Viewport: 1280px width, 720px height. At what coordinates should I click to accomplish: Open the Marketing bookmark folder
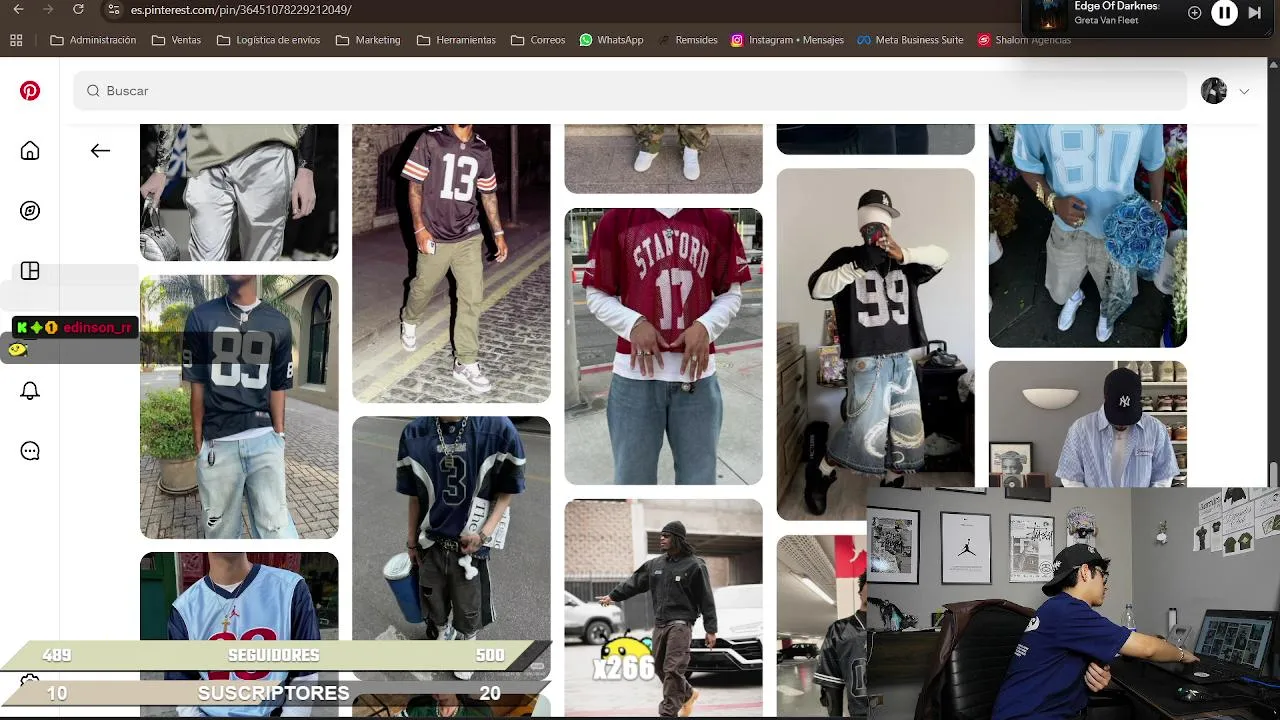click(368, 40)
